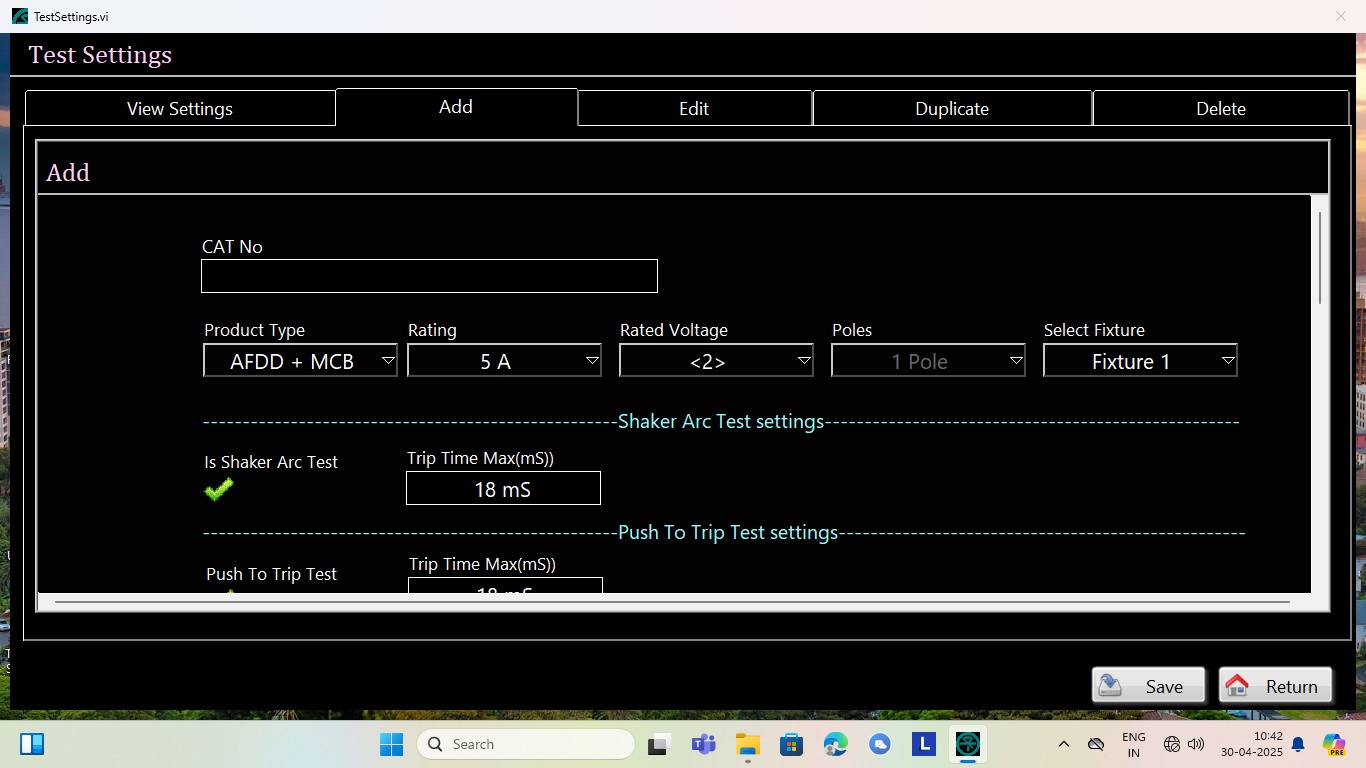Click the CAT No input field
Screen dimensions: 1366x768
click(429, 276)
